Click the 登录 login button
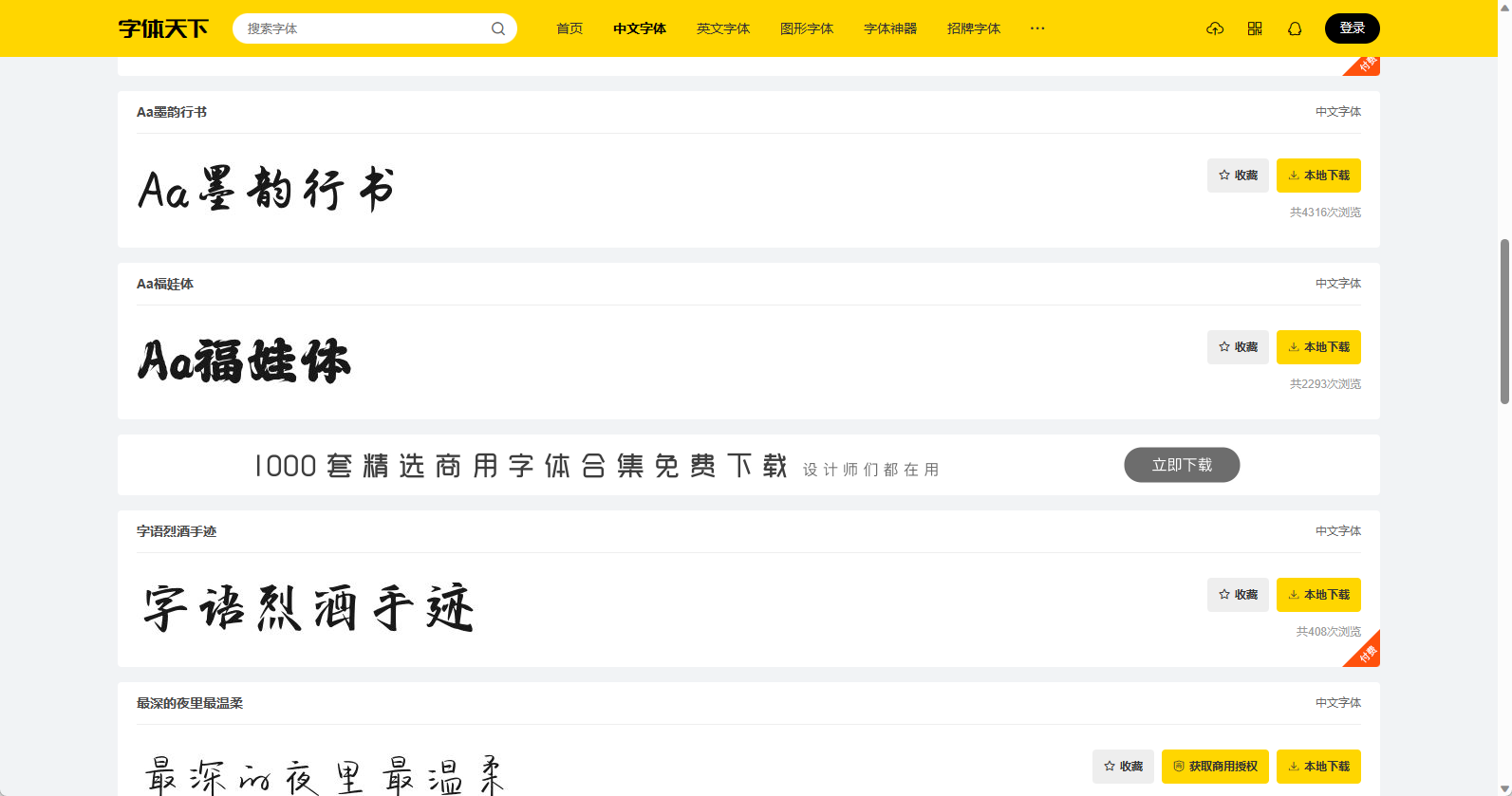 coord(1352,28)
